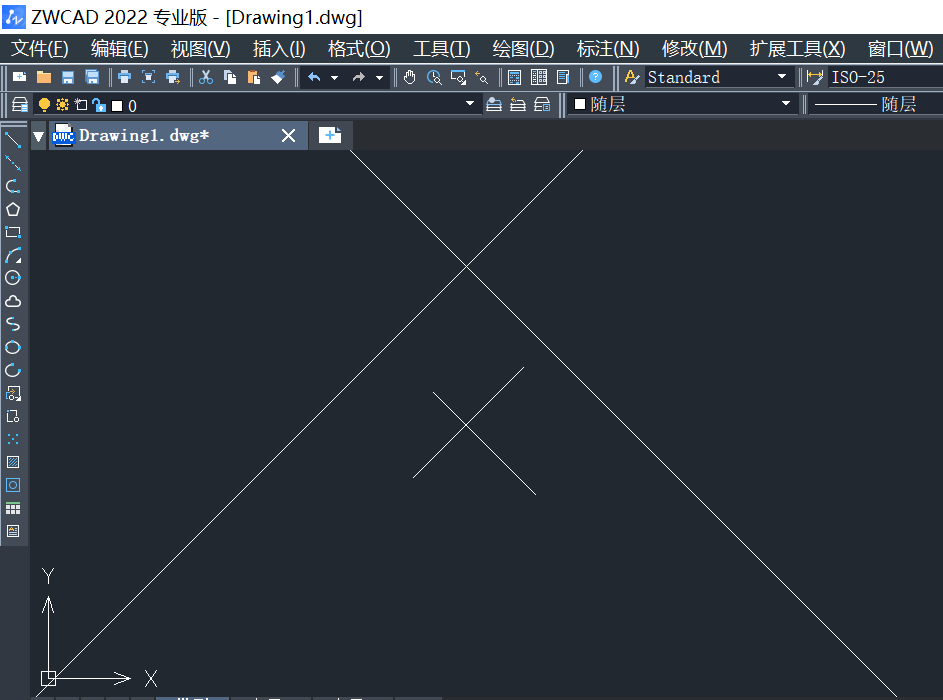Click the Text Style icon
This screenshot has width=943, height=700.
pyautogui.click(x=631, y=77)
